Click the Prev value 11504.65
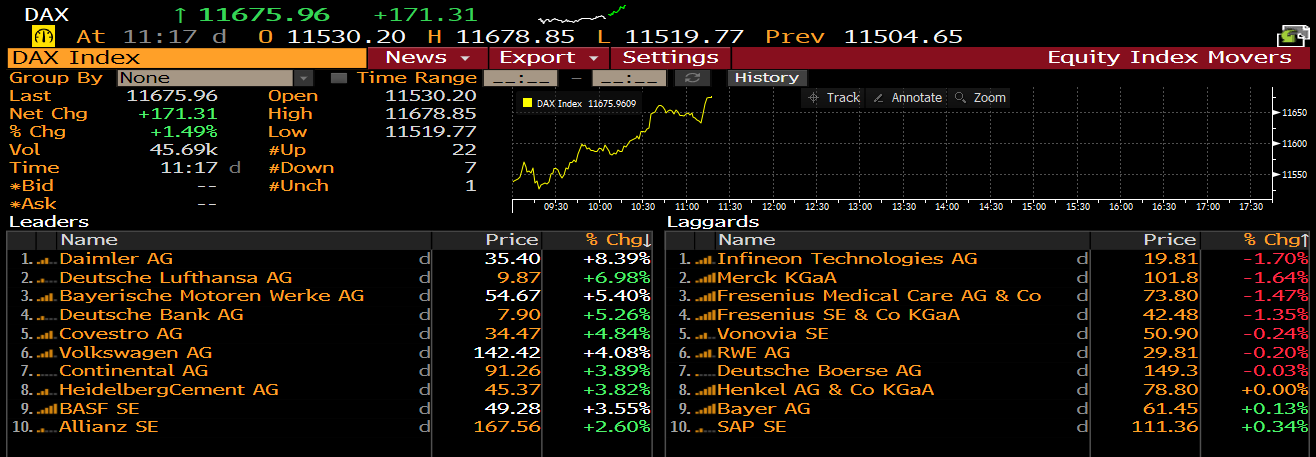 (x=904, y=37)
